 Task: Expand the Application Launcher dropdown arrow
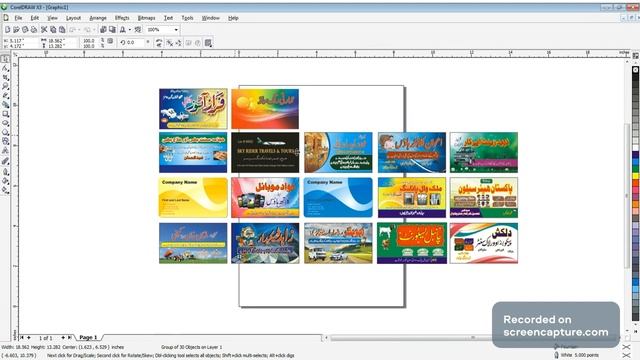pos(130,30)
